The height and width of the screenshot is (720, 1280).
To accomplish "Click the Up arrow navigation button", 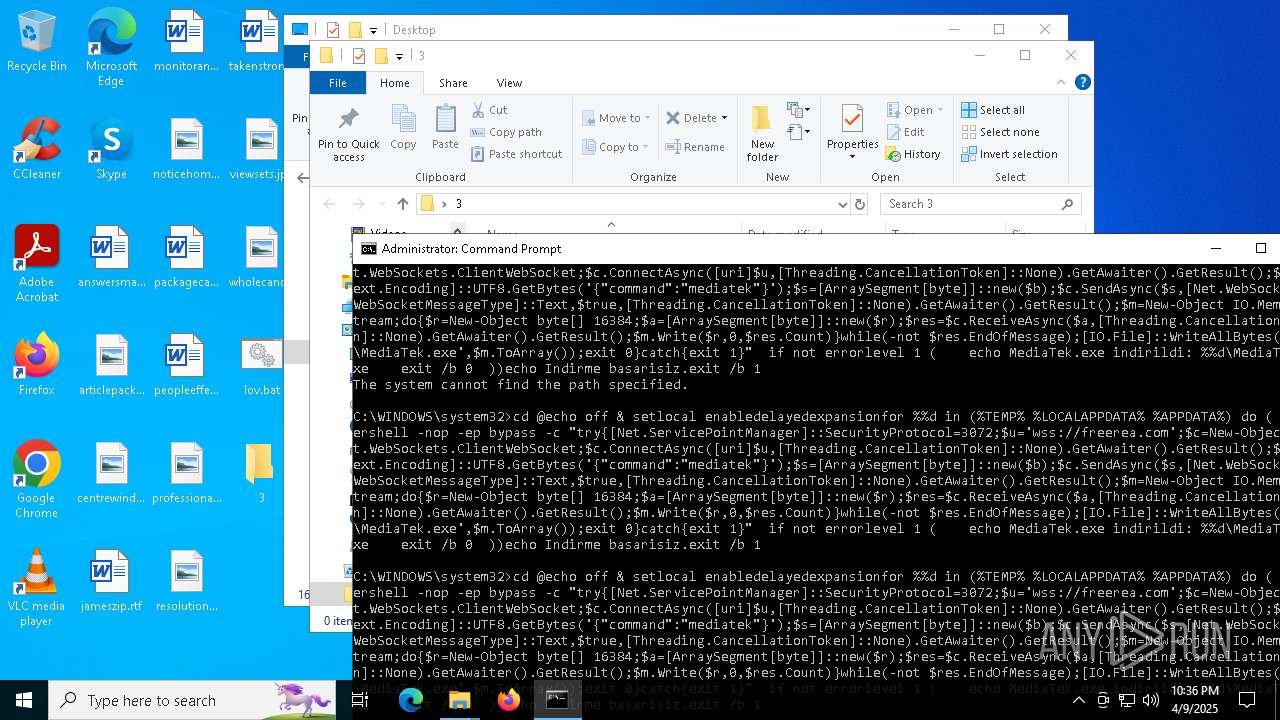I will (402, 204).
